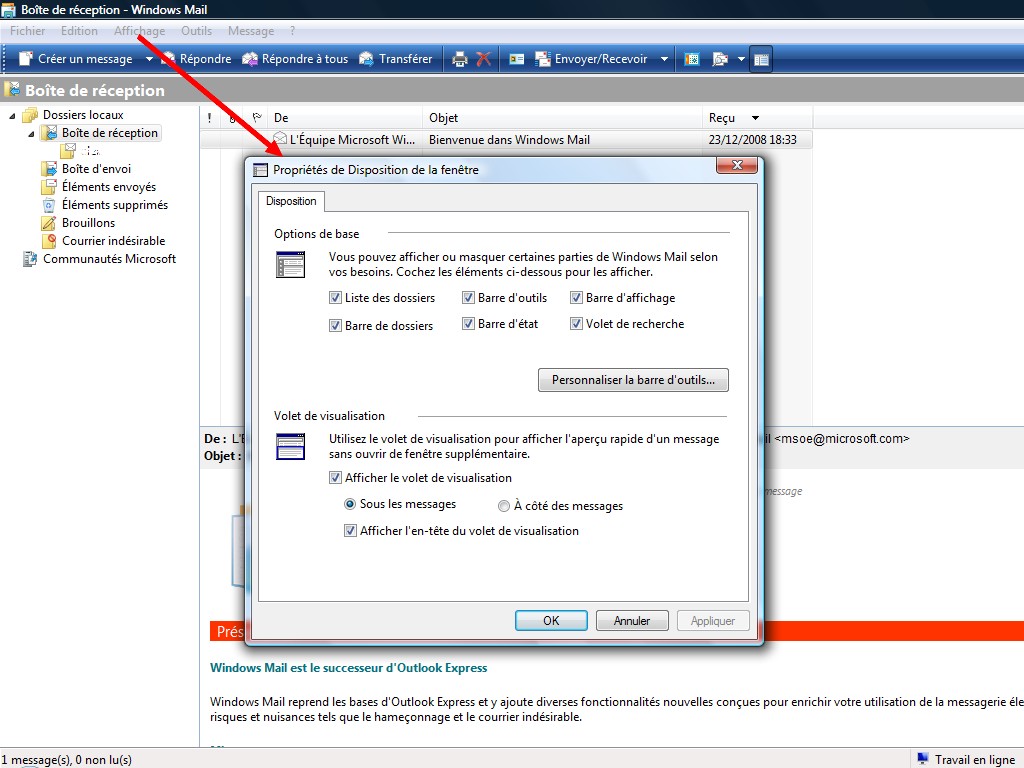Viewport: 1024px width, 768px height.
Task: Disable Afficher l'en-tête du volet de visualisation
Action: click(x=350, y=531)
